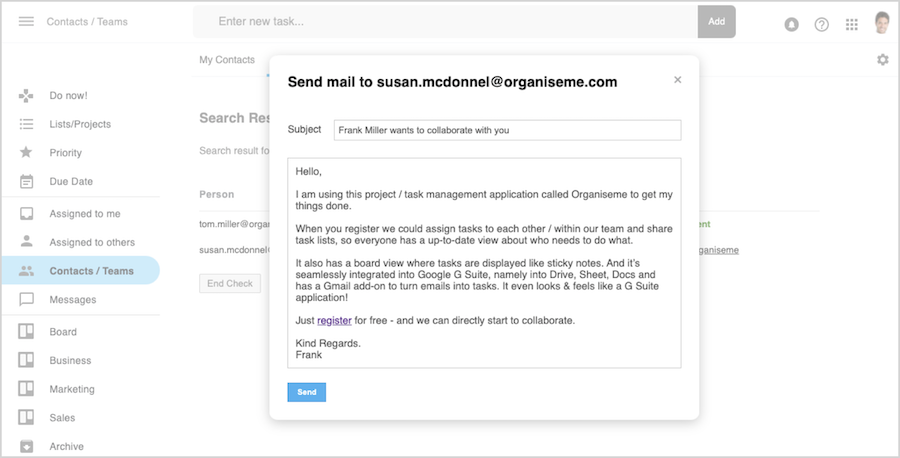Select Contacts / Teams sidebar label
The width and height of the screenshot is (900, 458).
click(91, 271)
